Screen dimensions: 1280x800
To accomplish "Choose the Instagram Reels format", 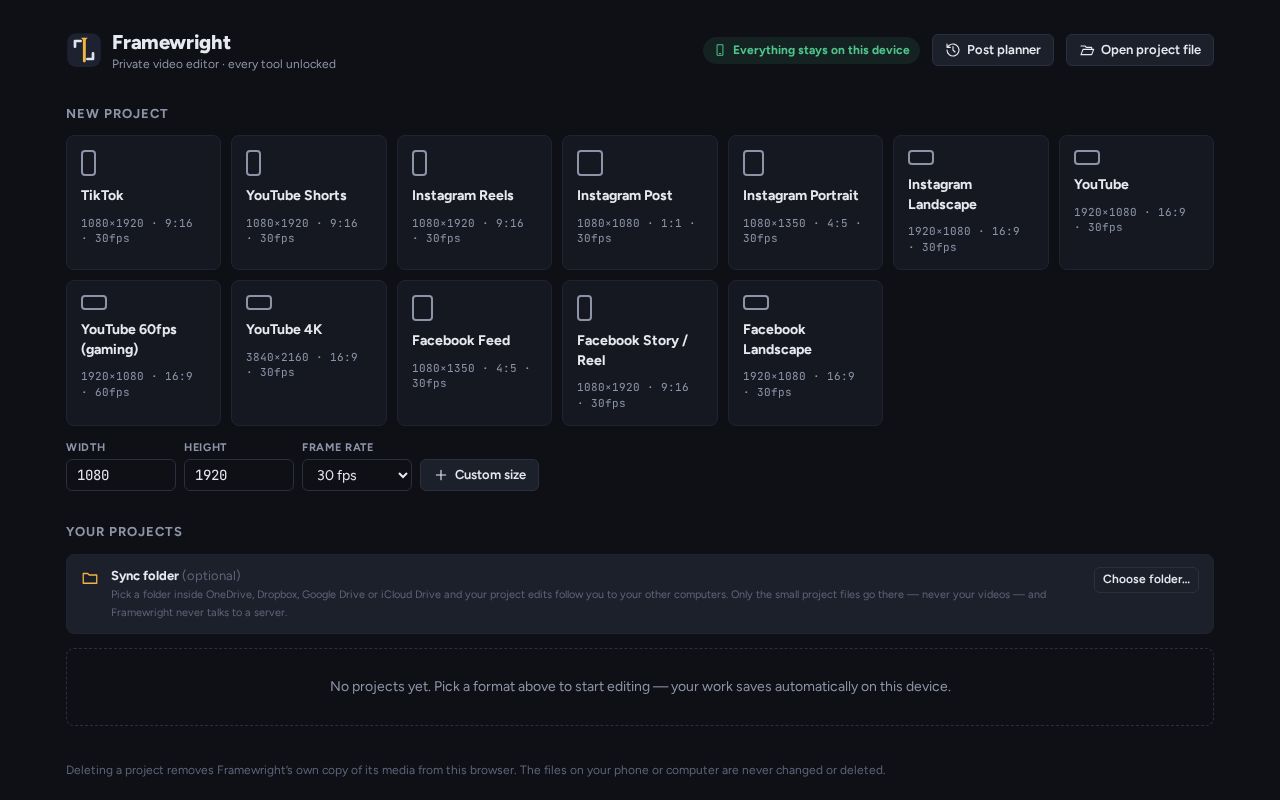I will point(474,202).
